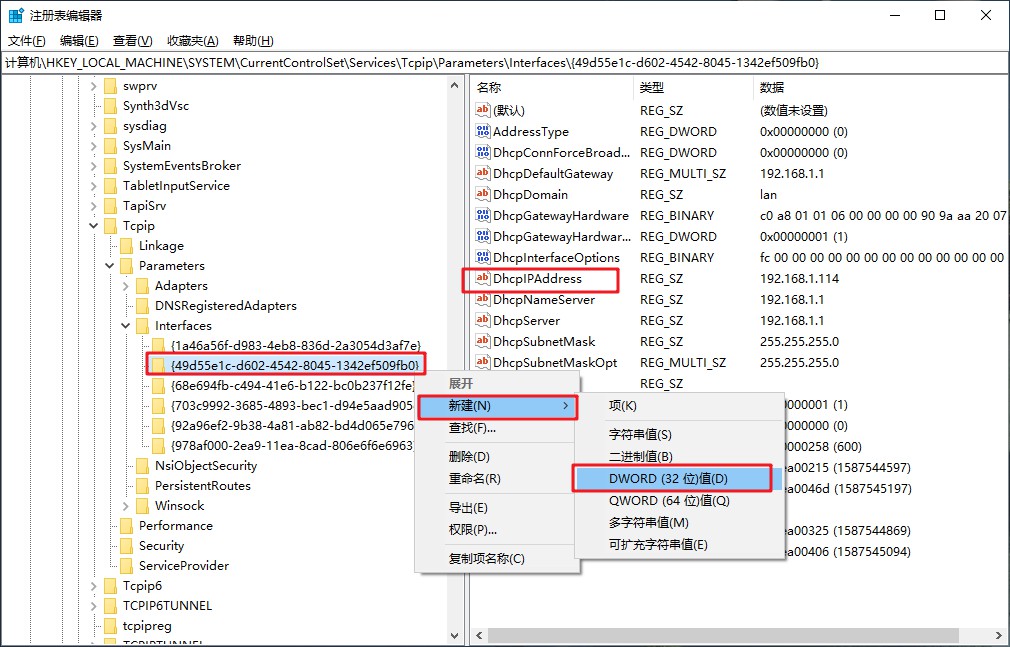Select the AddressType DWORD value icon
This screenshot has height=647, width=1010.
point(481,131)
